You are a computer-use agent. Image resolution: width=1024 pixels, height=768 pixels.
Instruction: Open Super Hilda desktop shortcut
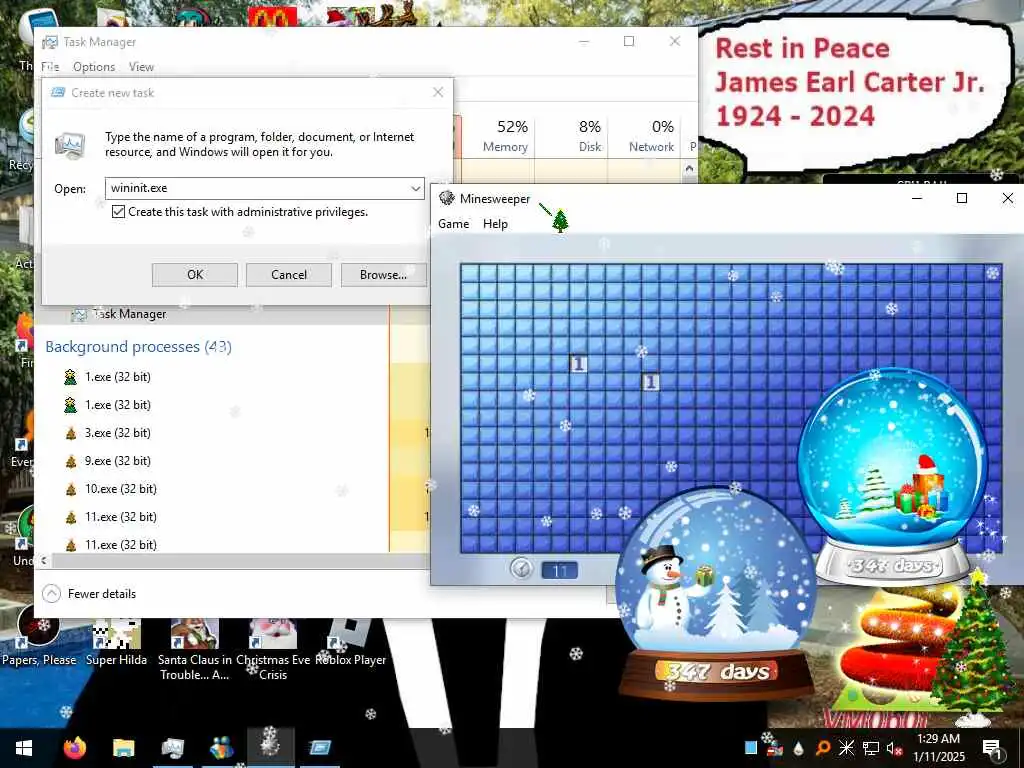(116, 641)
